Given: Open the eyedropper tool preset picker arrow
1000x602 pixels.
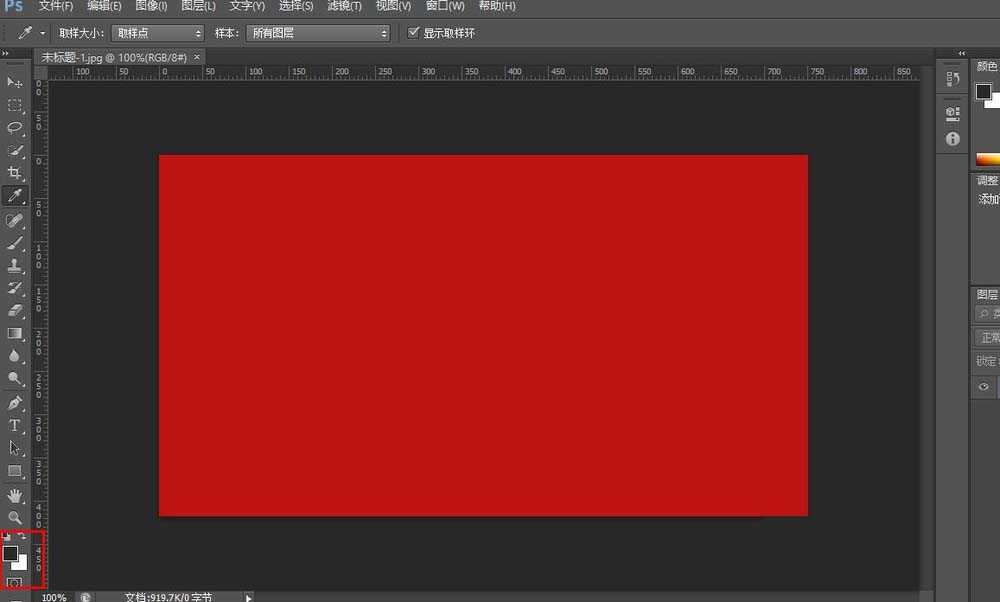Looking at the screenshot, I should pyautogui.click(x=42, y=33).
